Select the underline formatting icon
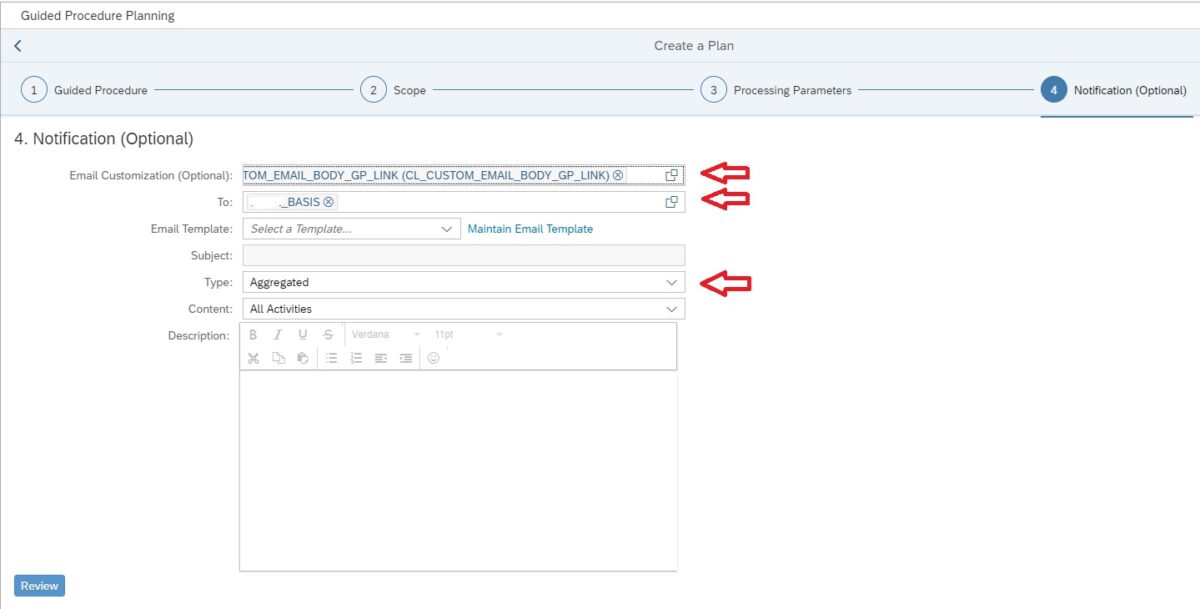Viewport: 1200px width, 609px height. pos(302,334)
